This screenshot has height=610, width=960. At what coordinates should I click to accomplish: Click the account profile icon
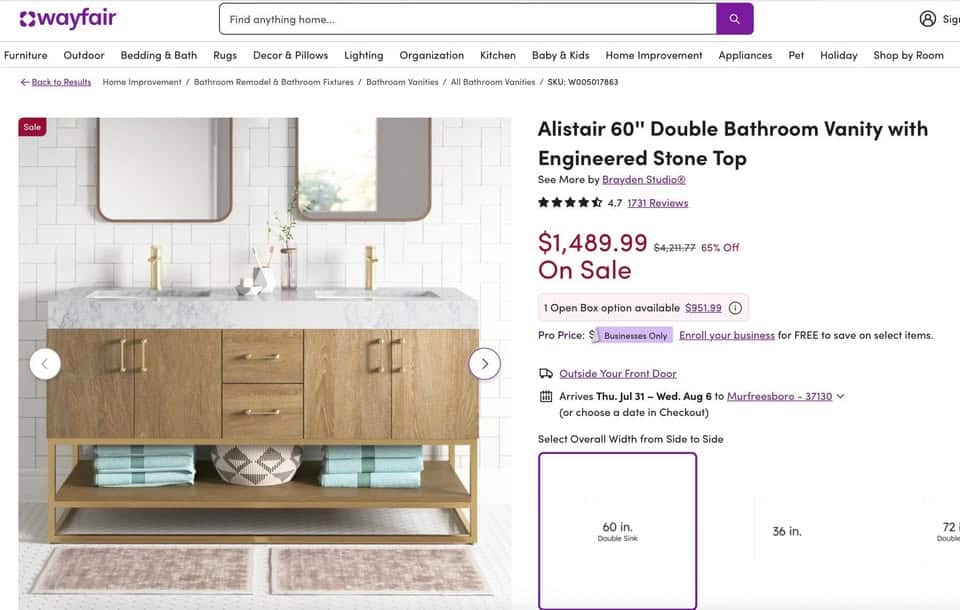point(928,19)
